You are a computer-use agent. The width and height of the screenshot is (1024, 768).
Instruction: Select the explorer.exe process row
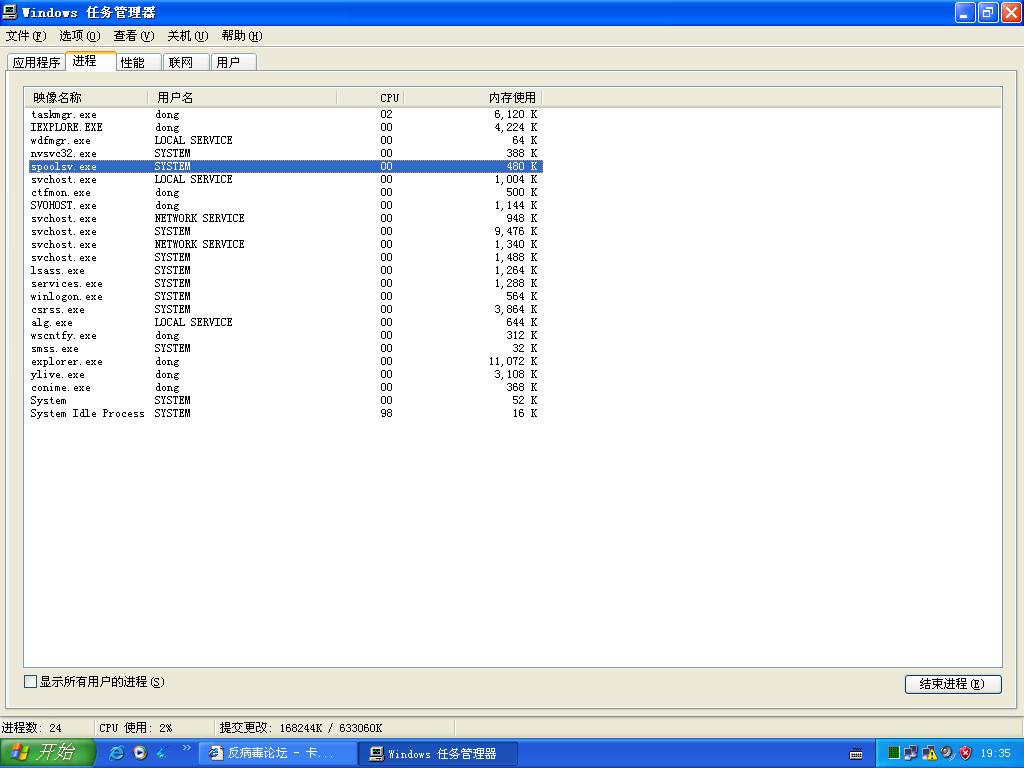285,362
